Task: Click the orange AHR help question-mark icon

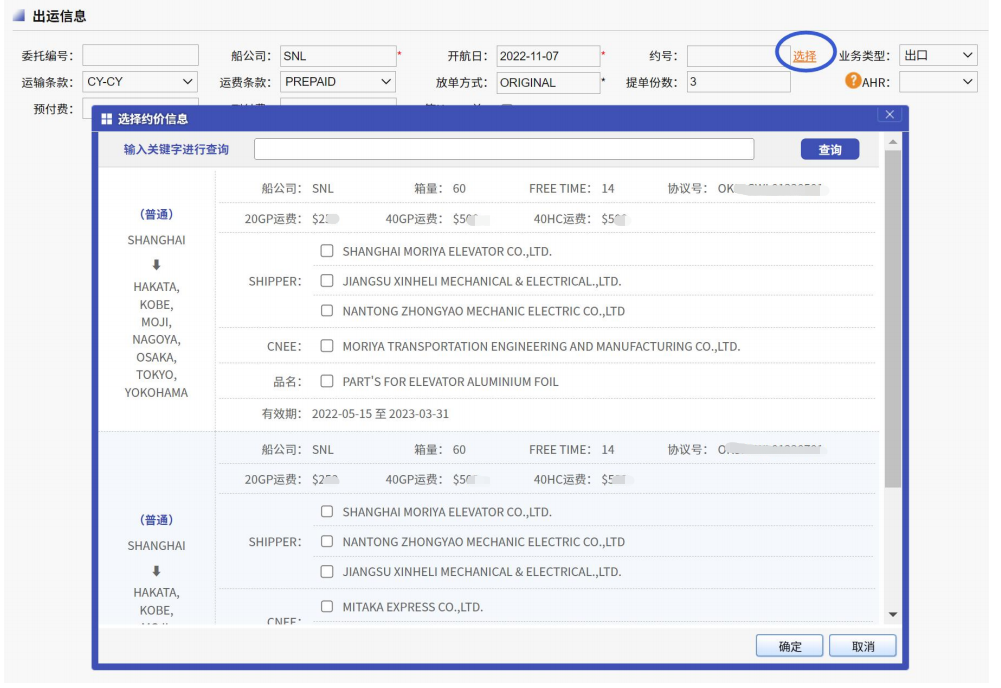Action: click(x=853, y=80)
